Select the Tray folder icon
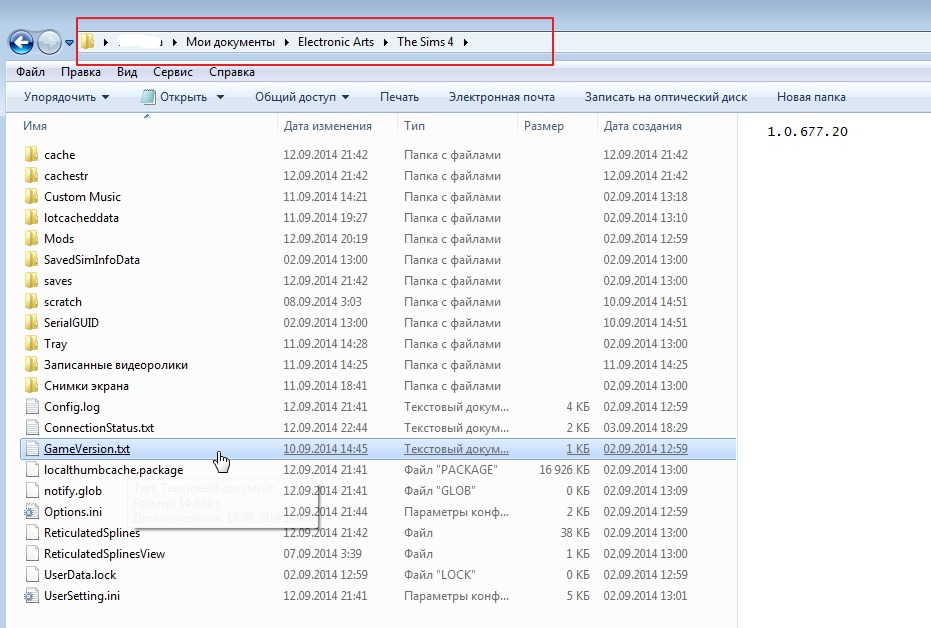 pyautogui.click(x=31, y=343)
